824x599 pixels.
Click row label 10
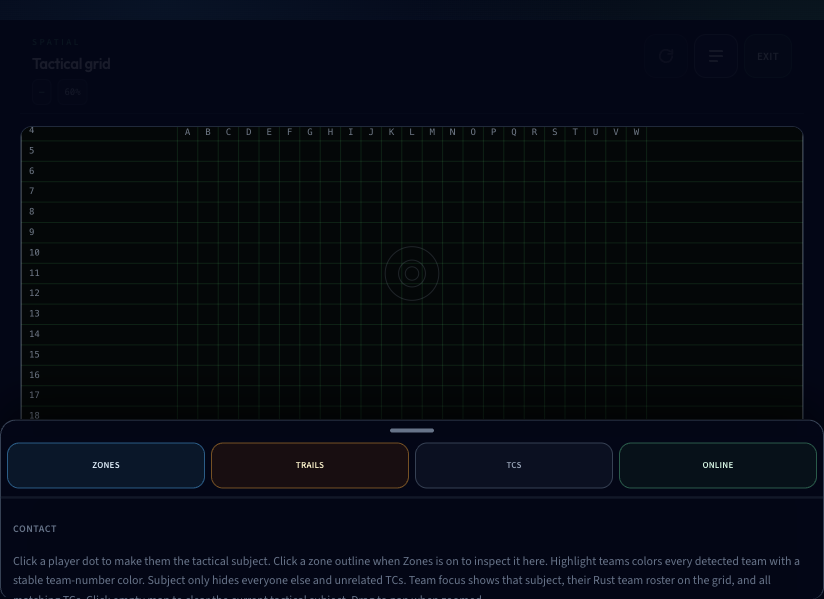[x=34, y=253]
